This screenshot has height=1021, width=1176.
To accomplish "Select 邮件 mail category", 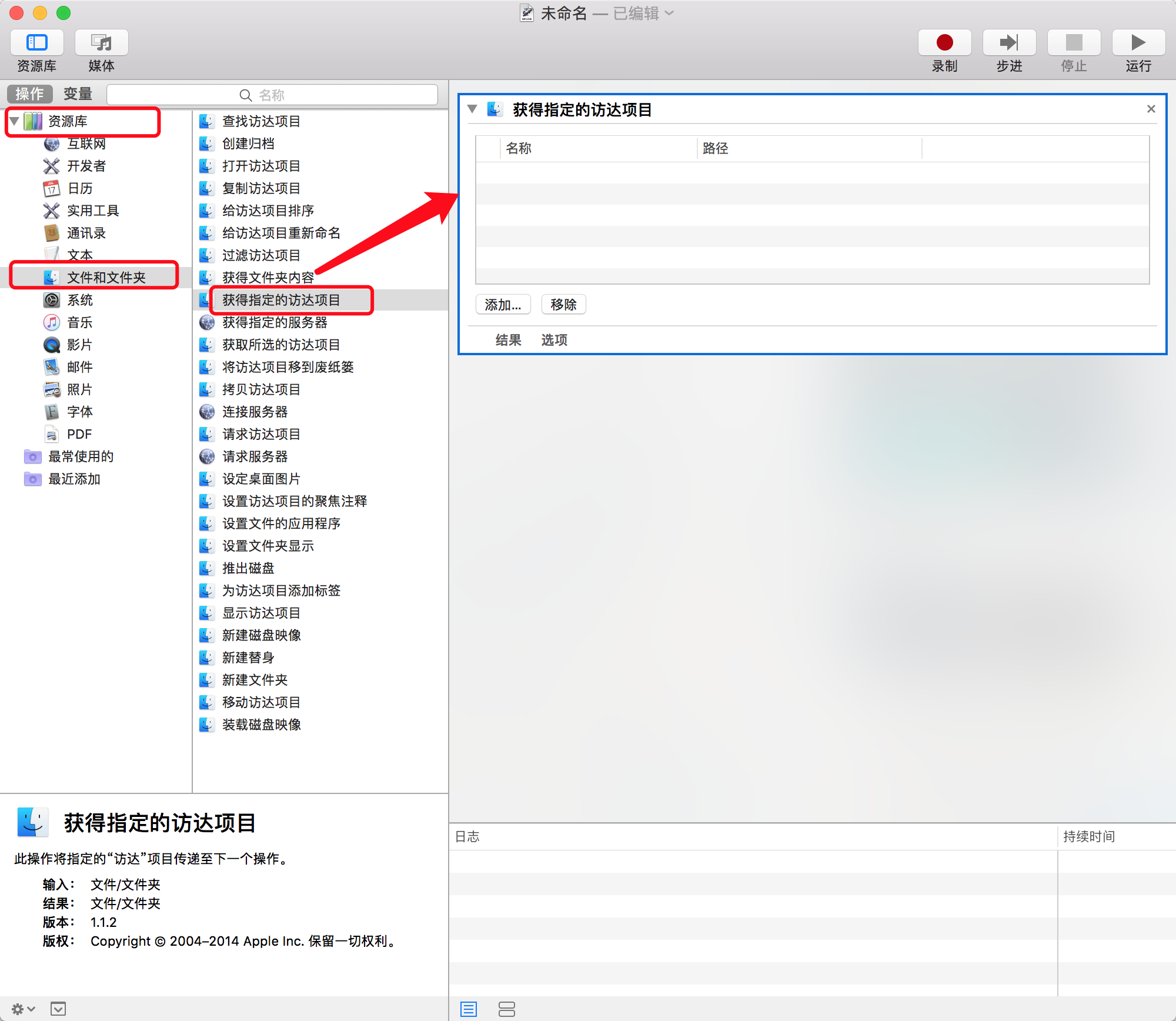I will 80,367.
